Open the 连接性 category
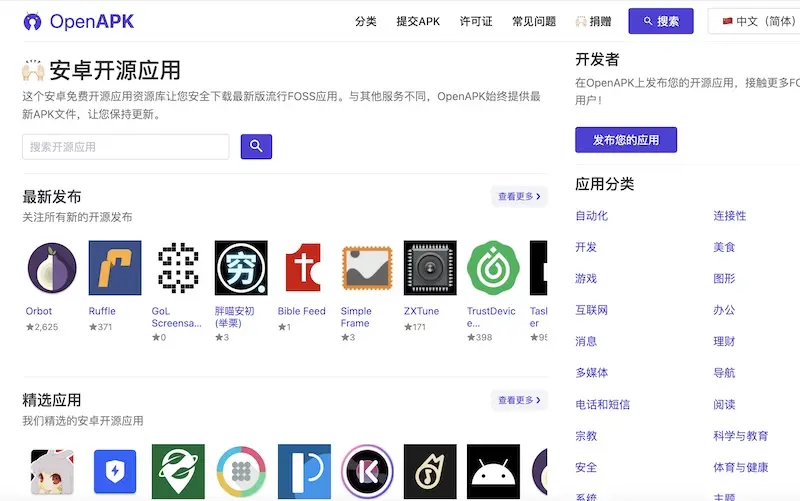The height and width of the screenshot is (501, 800). tap(730, 216)
